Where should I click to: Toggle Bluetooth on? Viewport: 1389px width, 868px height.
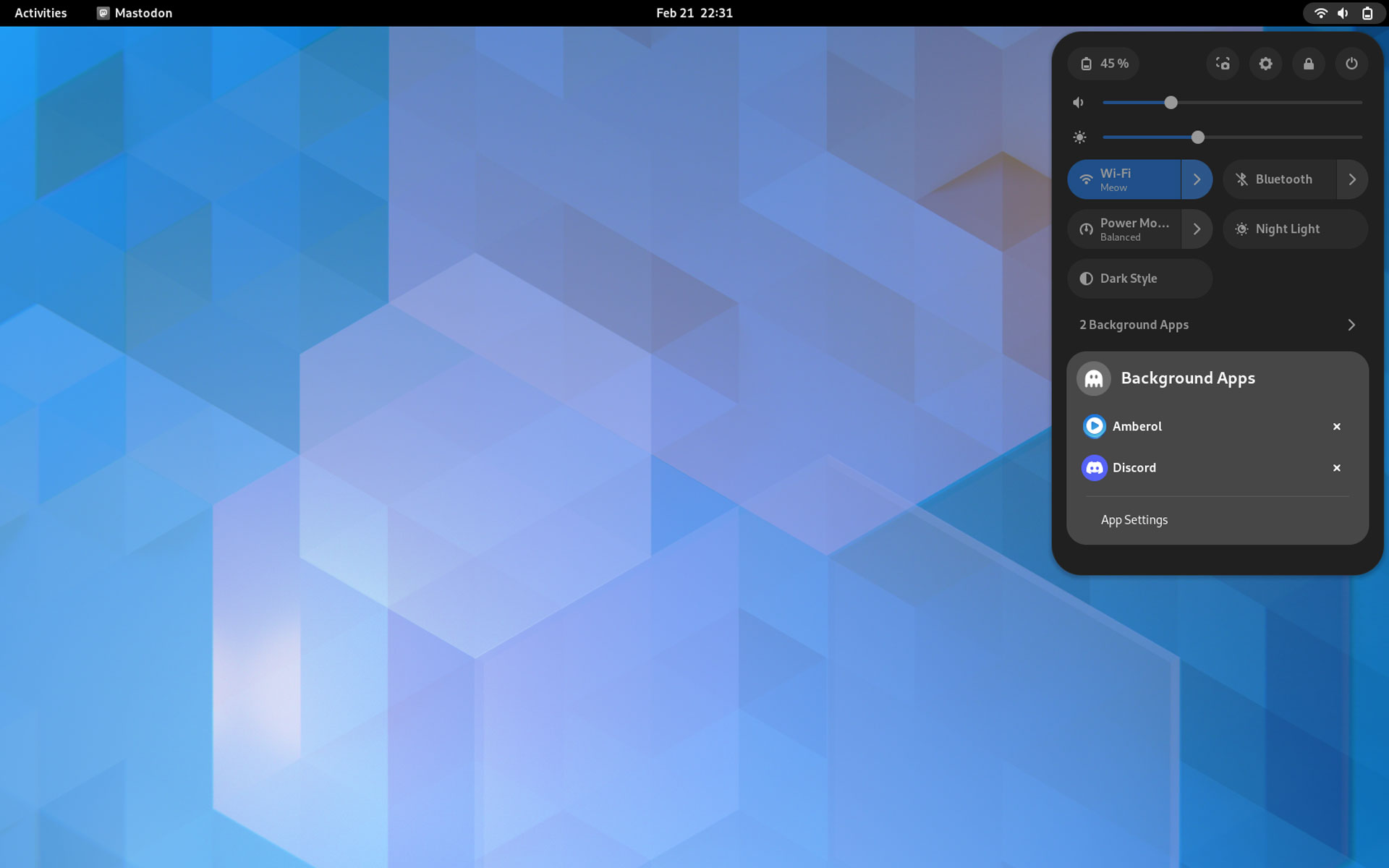pos(1278,179)
